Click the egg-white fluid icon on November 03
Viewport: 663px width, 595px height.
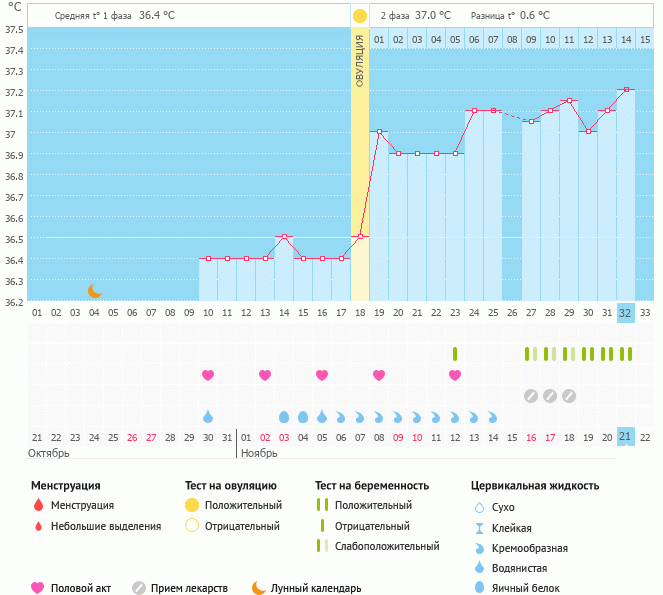(284, 416)
